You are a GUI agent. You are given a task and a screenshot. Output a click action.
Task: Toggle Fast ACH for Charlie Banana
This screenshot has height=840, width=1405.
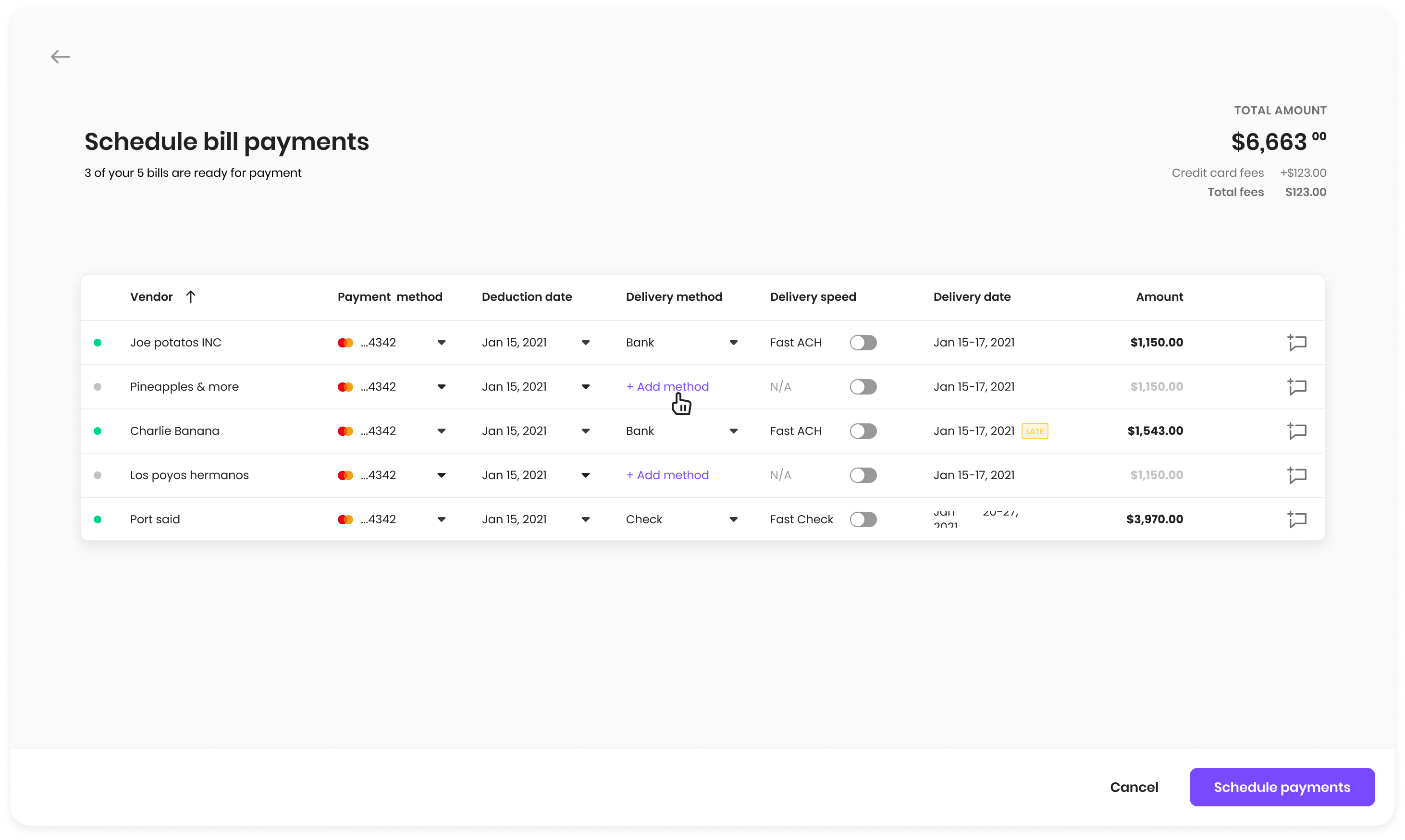point(863,431)
